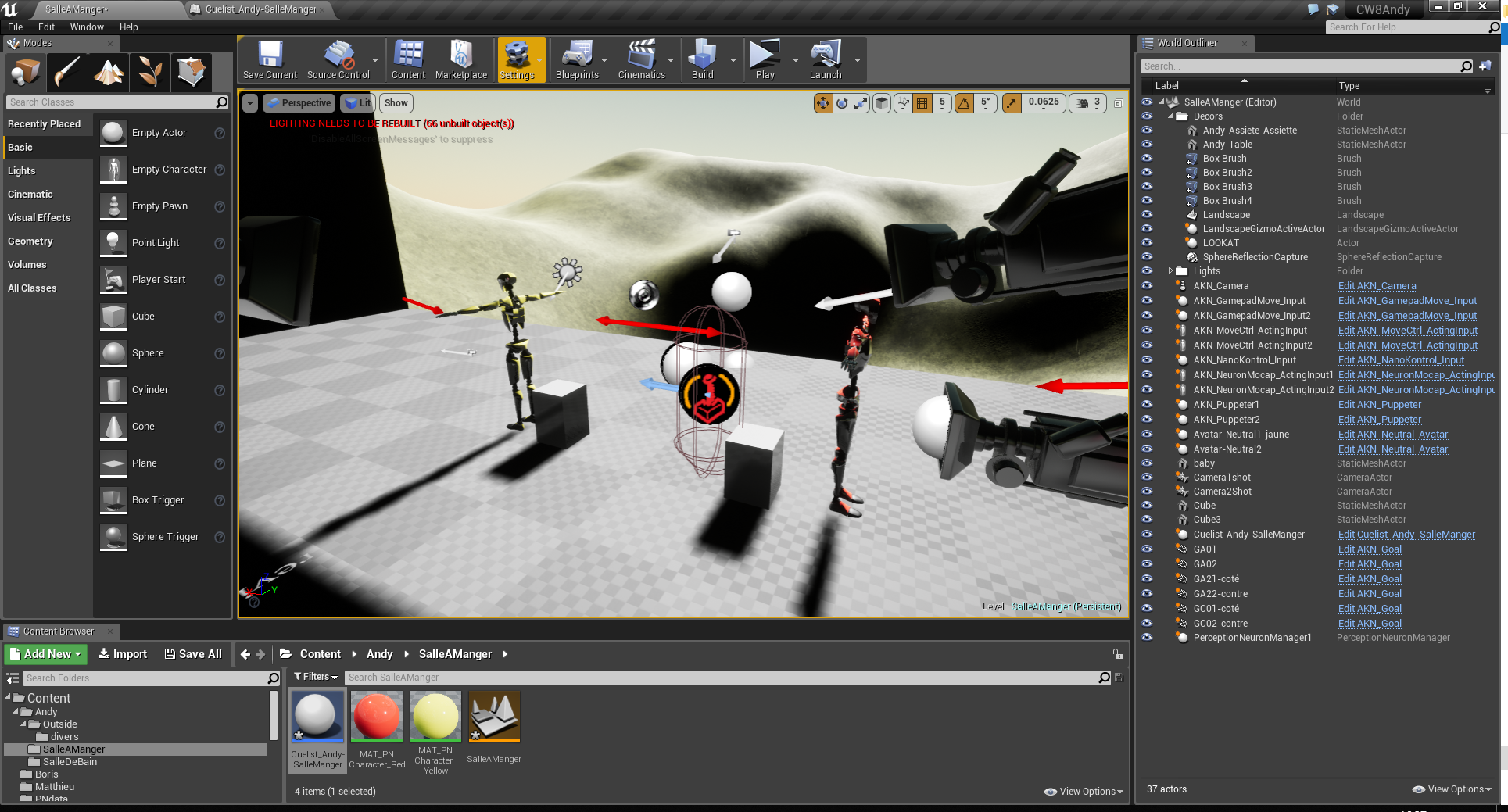Open the Content toolbar icon

408,60
